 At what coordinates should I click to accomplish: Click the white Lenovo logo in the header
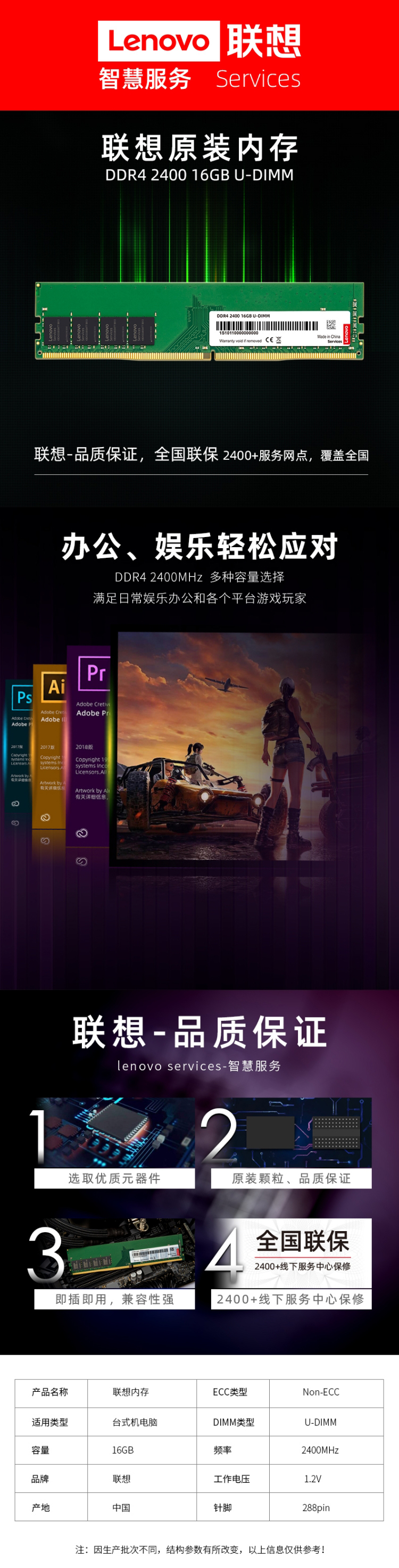point(158,41)
